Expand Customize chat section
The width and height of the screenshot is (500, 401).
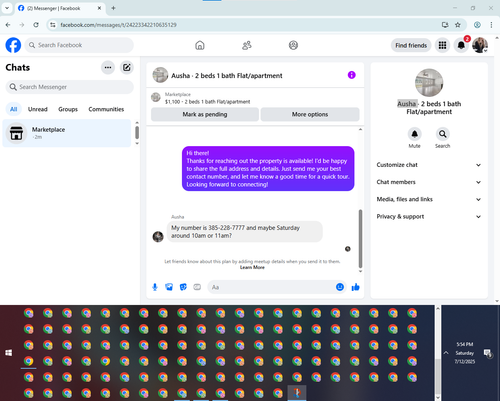coord(429,165)
